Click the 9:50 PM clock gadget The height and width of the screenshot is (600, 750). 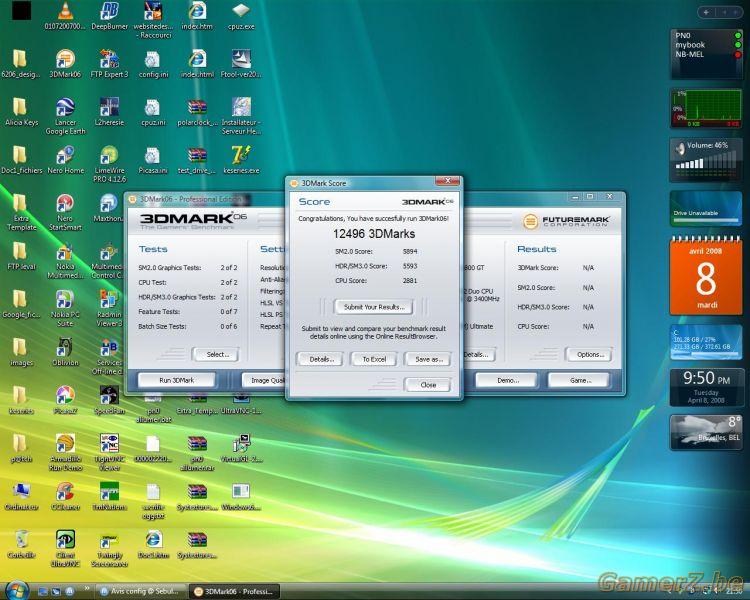tap(706, 387)
